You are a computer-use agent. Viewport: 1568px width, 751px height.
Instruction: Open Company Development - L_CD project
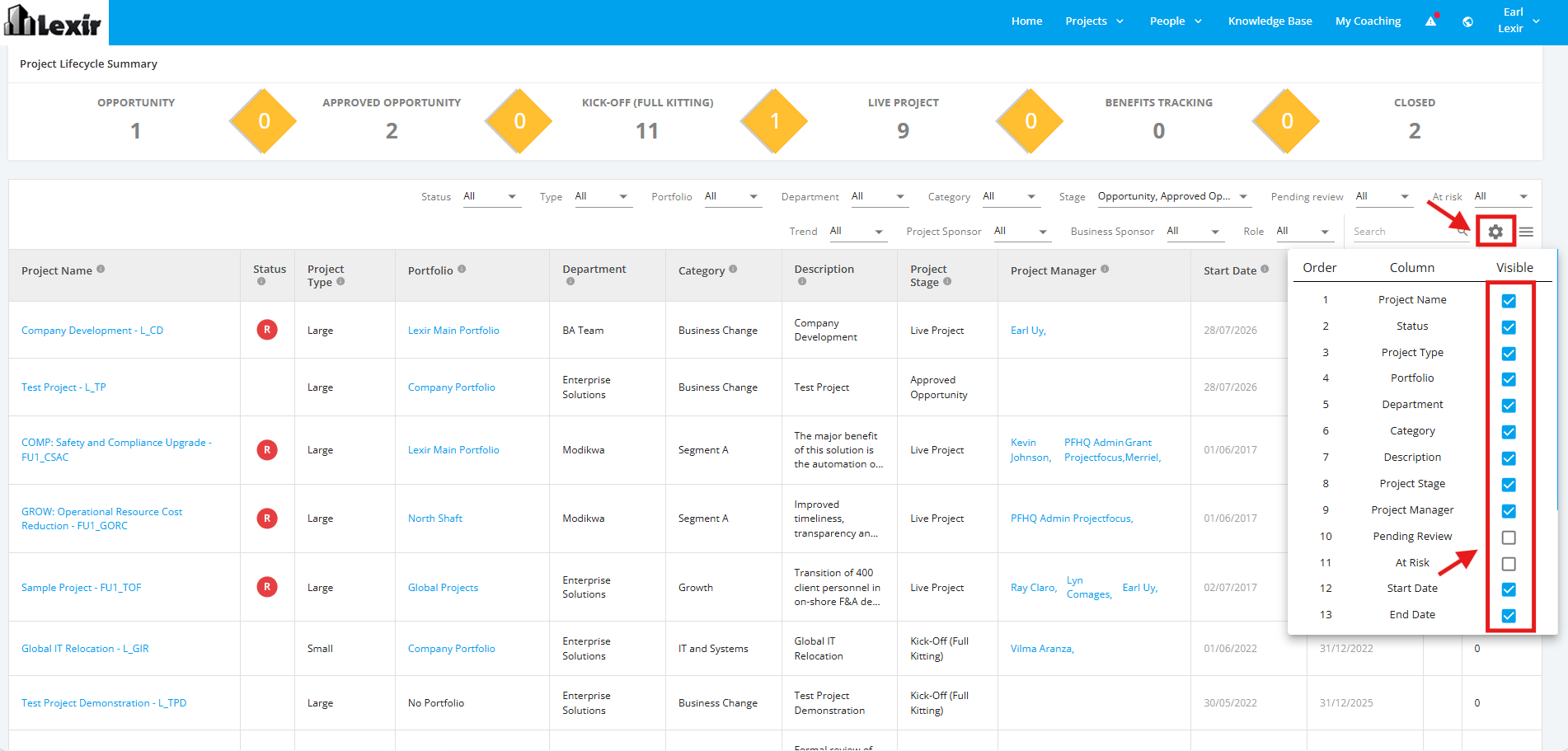point(92,331)
